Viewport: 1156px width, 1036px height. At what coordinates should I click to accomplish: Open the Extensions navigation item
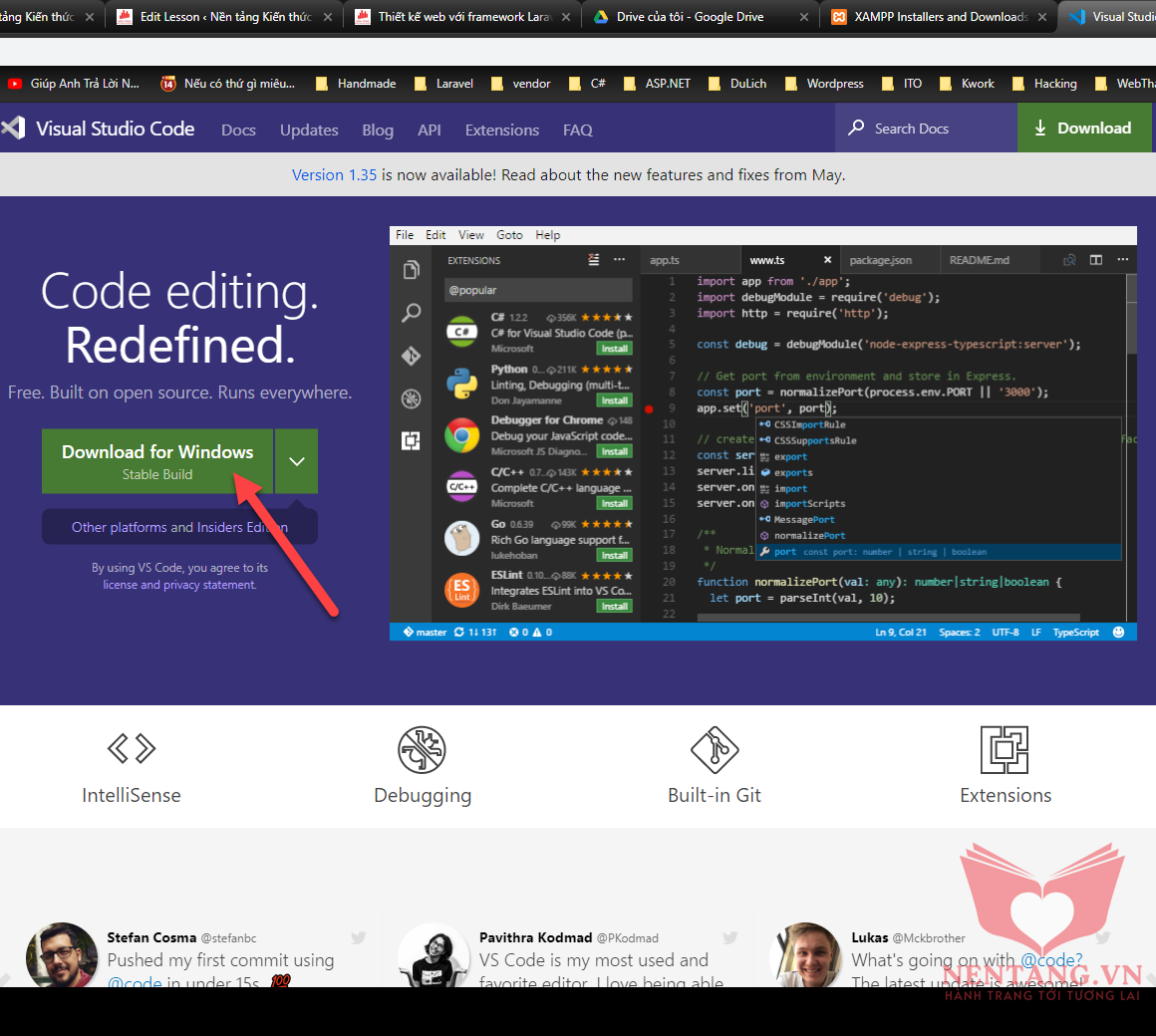tap(501, 129)
